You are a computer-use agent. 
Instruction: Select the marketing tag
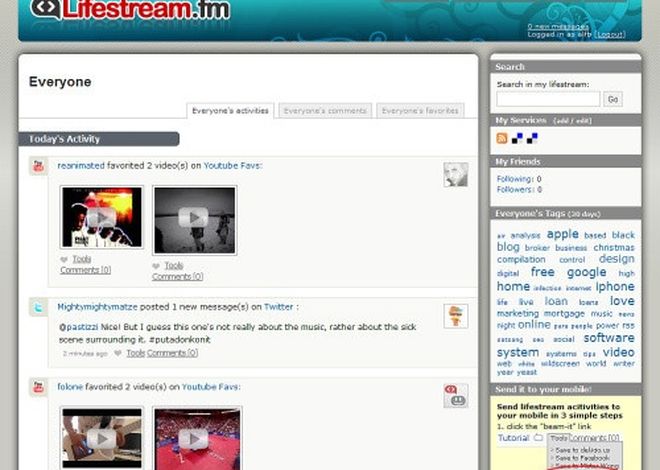pyautogui.click(x=518, y=313)
